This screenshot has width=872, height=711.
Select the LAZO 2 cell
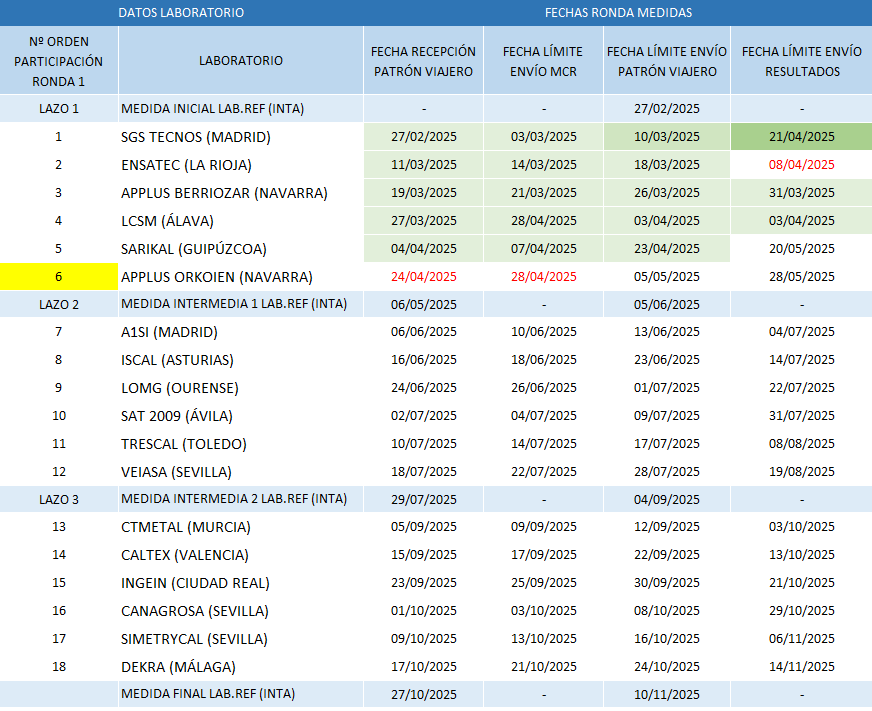coord(59,304)
